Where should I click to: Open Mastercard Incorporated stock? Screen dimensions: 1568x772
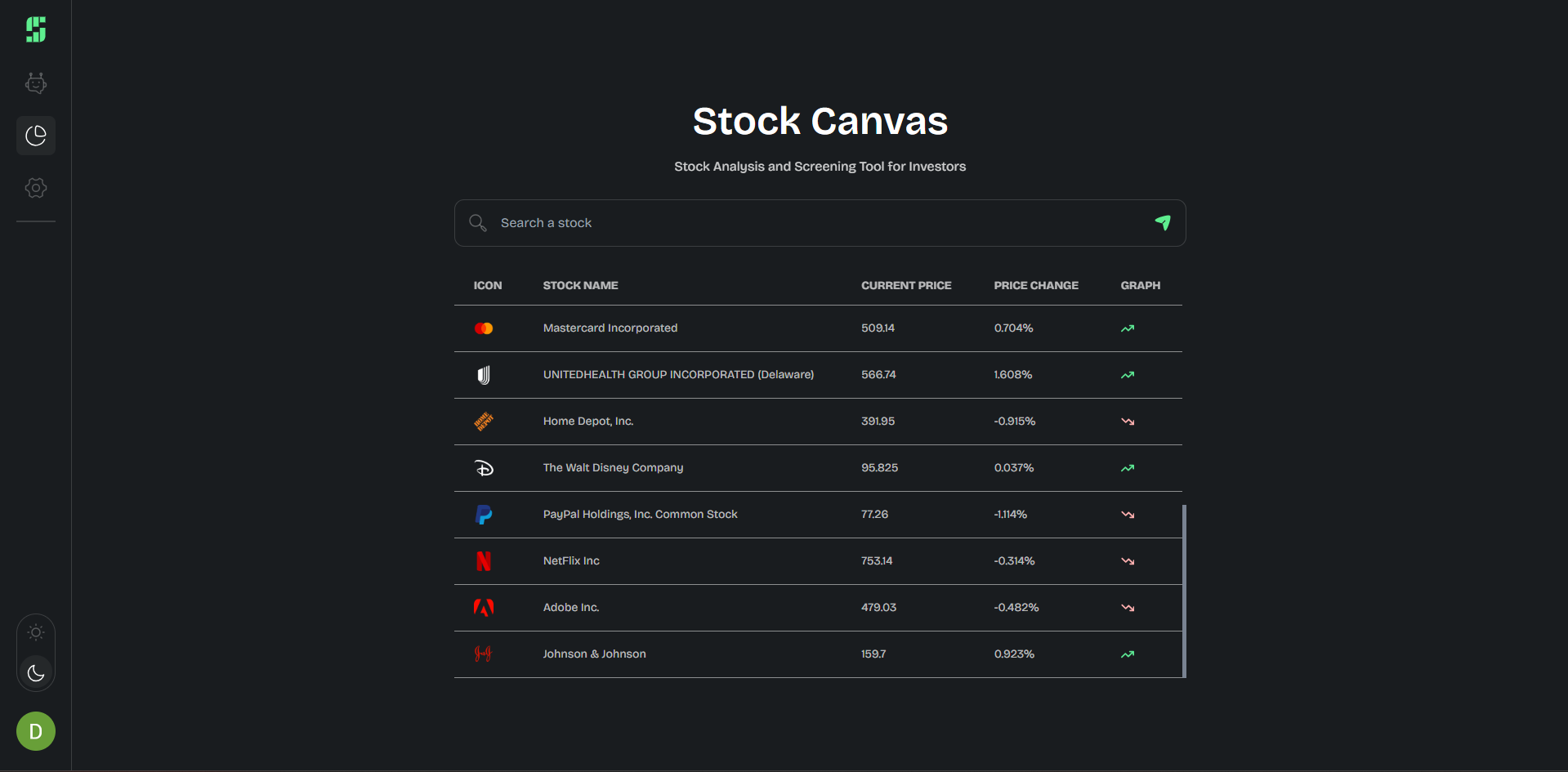610,328
